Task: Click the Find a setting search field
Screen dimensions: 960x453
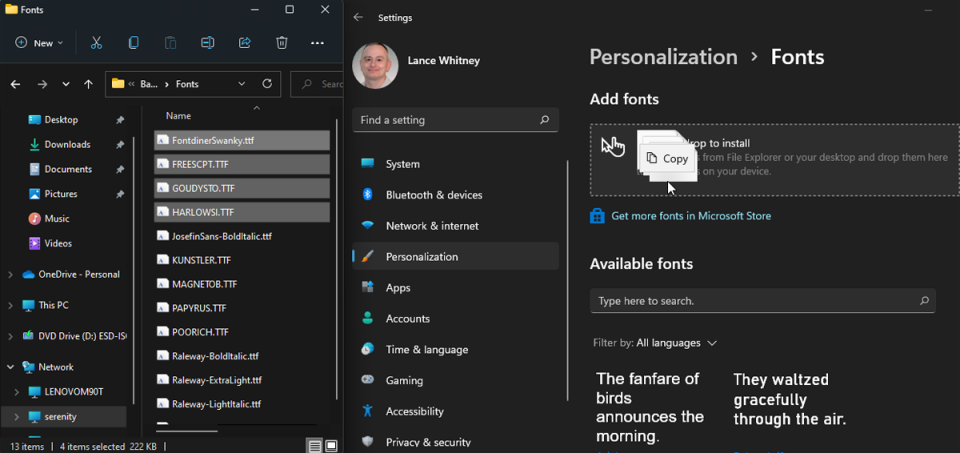Action: (x=456, y=120)
